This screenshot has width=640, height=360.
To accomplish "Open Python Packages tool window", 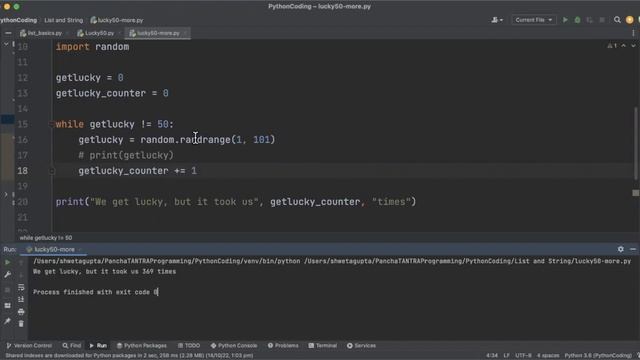I will pyautogui.click(x=142, y=346).
